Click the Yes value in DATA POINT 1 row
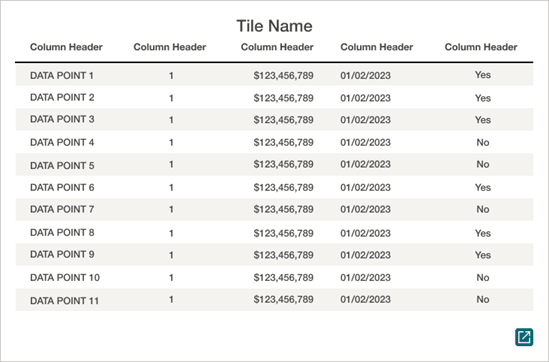Screen dimensions: 549x362 tap(483, 75)
